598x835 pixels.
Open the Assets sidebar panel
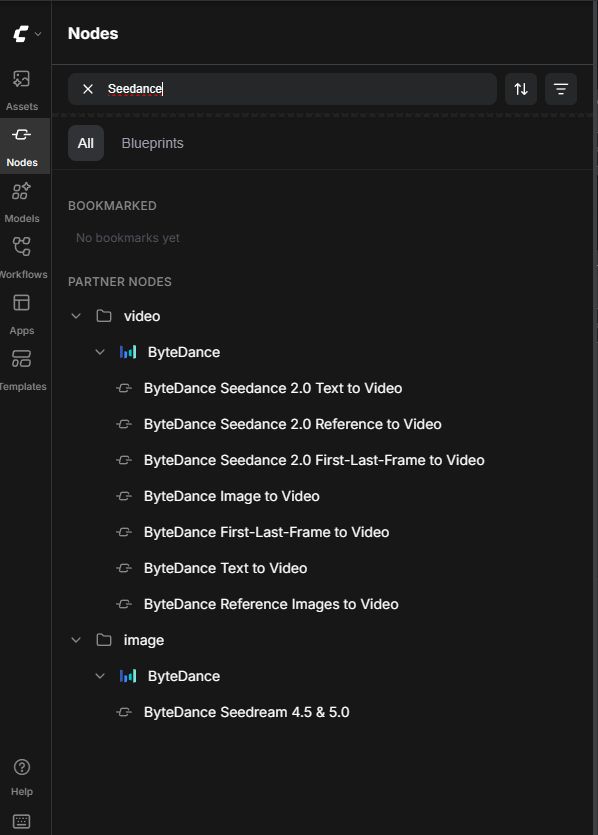22,91
